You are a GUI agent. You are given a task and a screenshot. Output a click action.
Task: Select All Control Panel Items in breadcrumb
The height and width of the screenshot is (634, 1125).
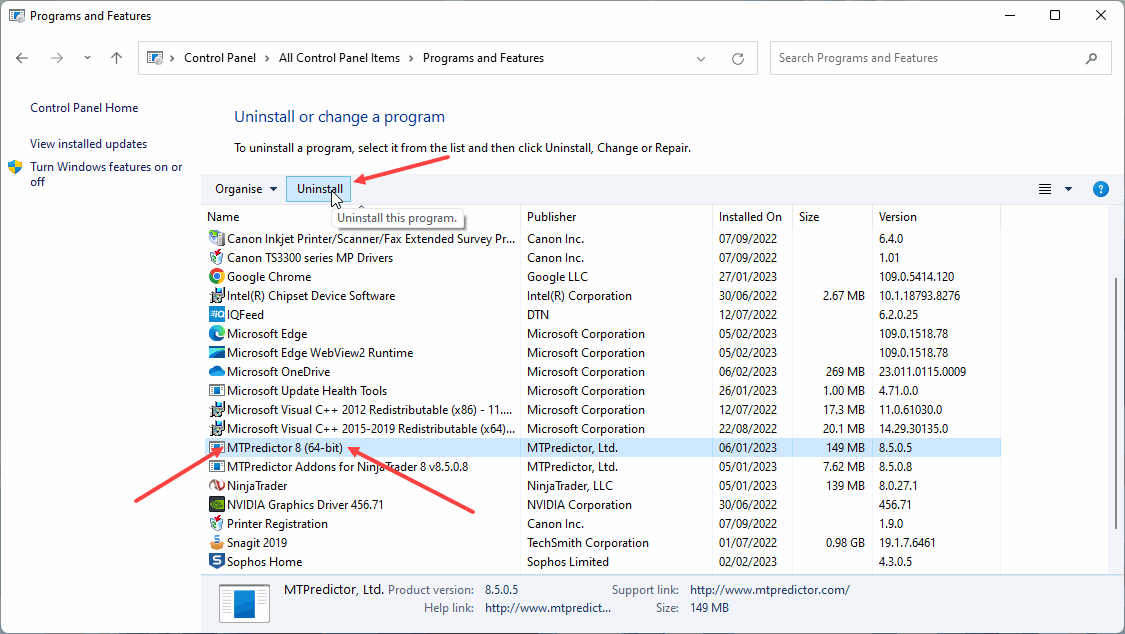pos(339,58)
